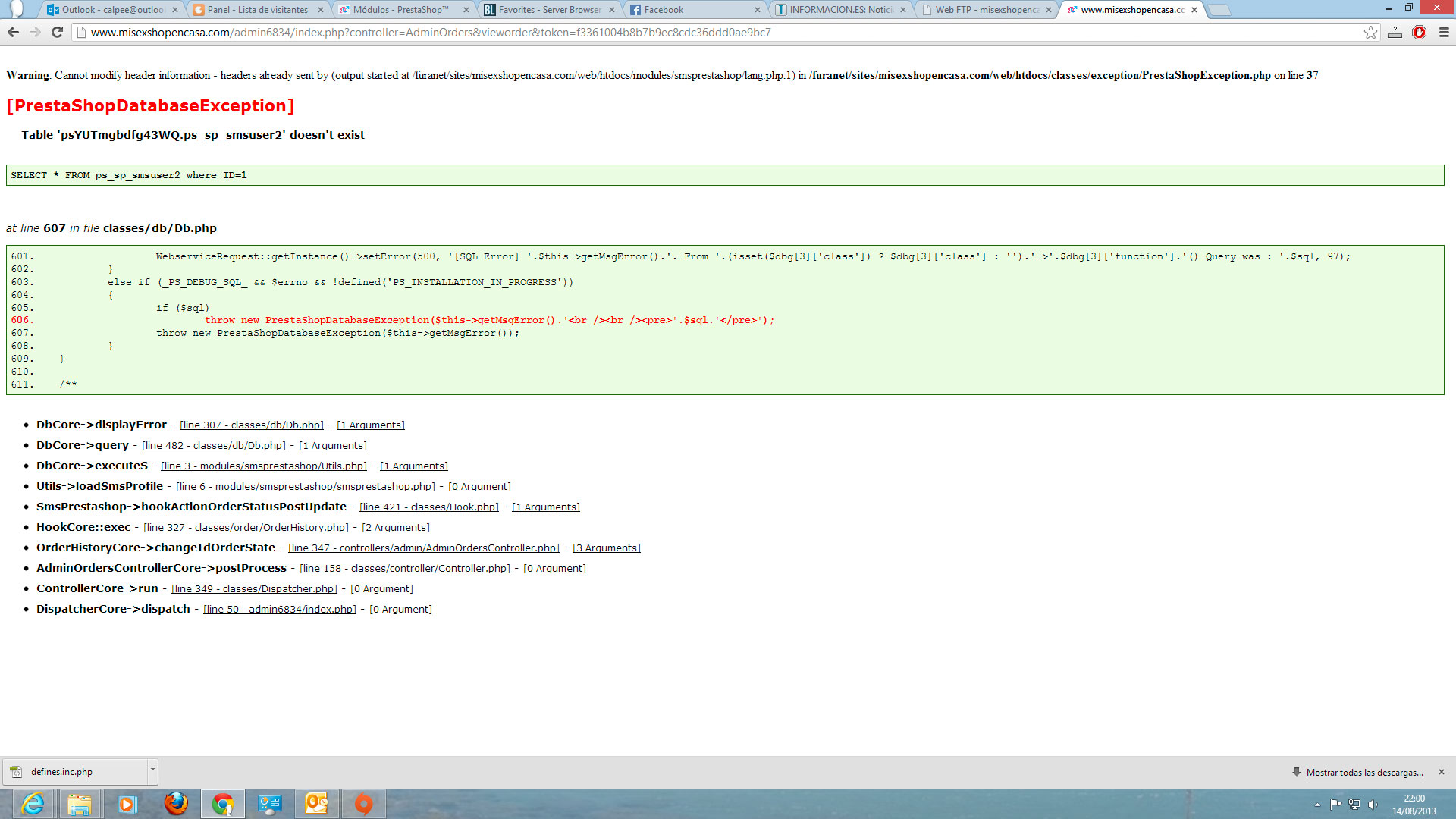The height and width of the screenshot is (819, 1456).
Task: Open Firefox from the taskbar
Action: coord(176,803)
